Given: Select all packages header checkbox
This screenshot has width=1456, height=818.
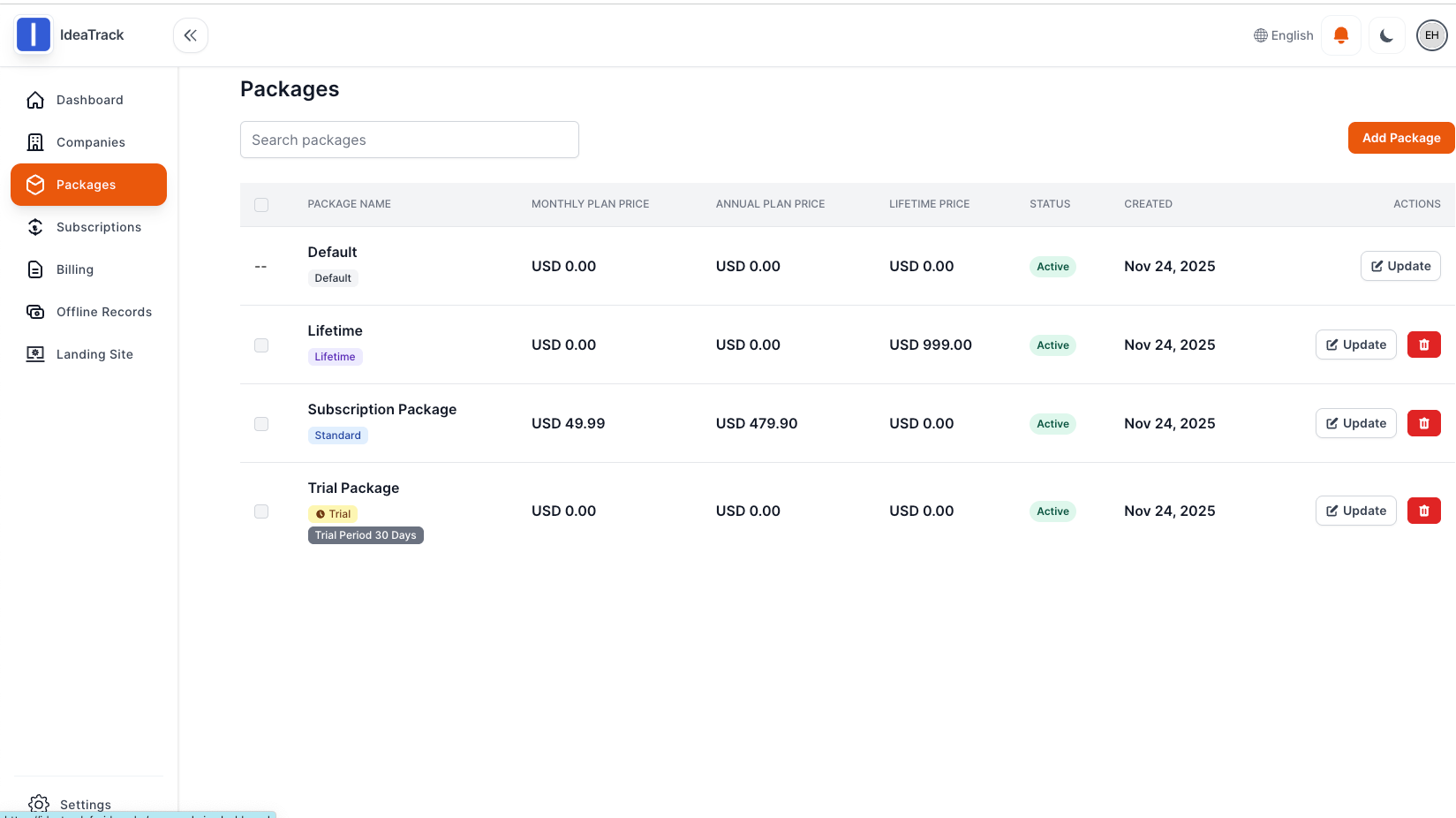Looking at the screenshot, I should point(261,205).
